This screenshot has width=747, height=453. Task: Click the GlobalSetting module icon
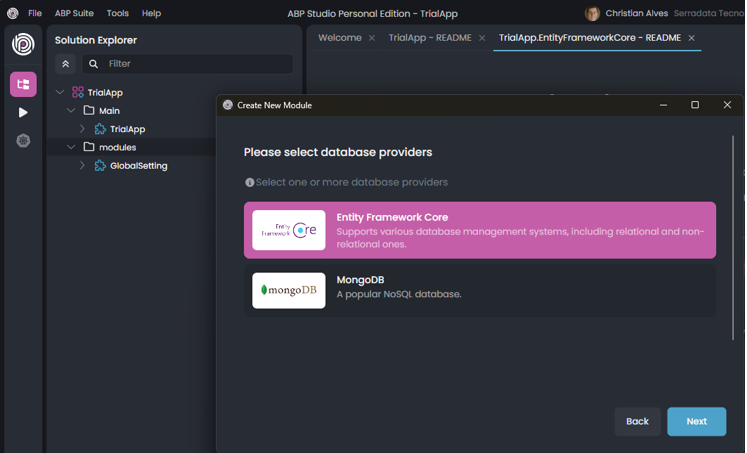100,166
